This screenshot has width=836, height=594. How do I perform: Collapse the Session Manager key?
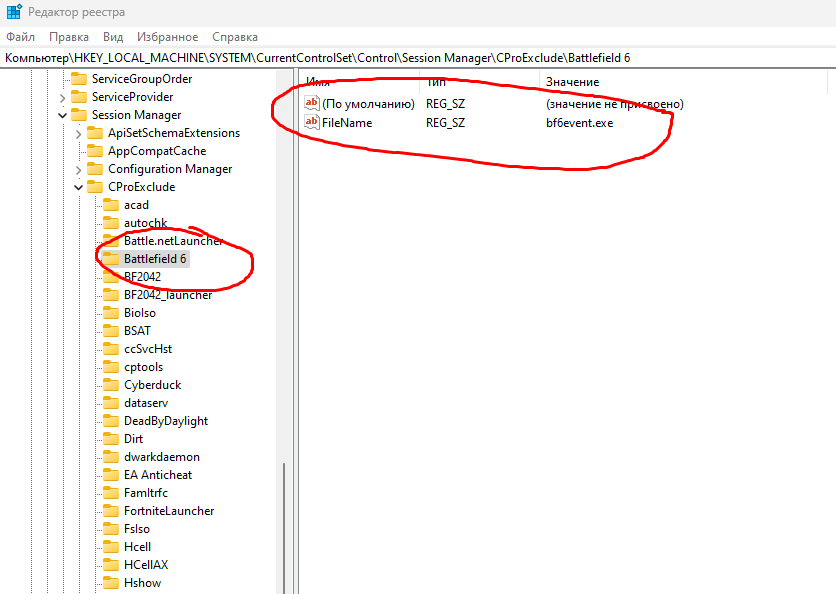(62, 115)
